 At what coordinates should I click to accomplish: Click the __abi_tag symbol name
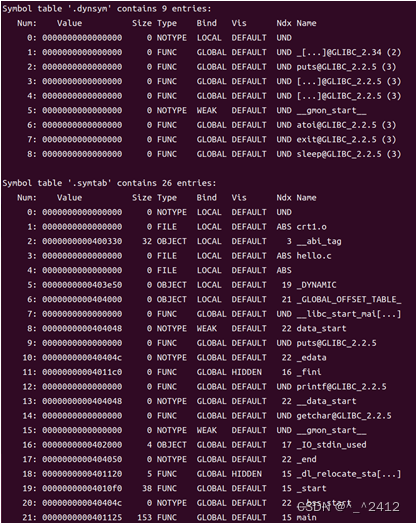point(319,241)
